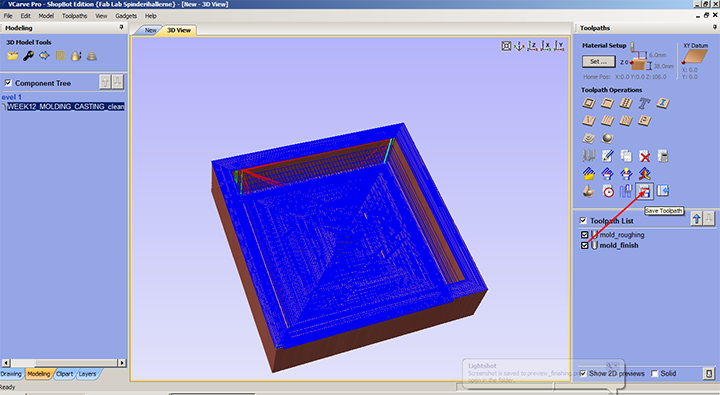
Task: Uncheck the mold_finish toolpath visibility
Action: click(x=585, y=245)
